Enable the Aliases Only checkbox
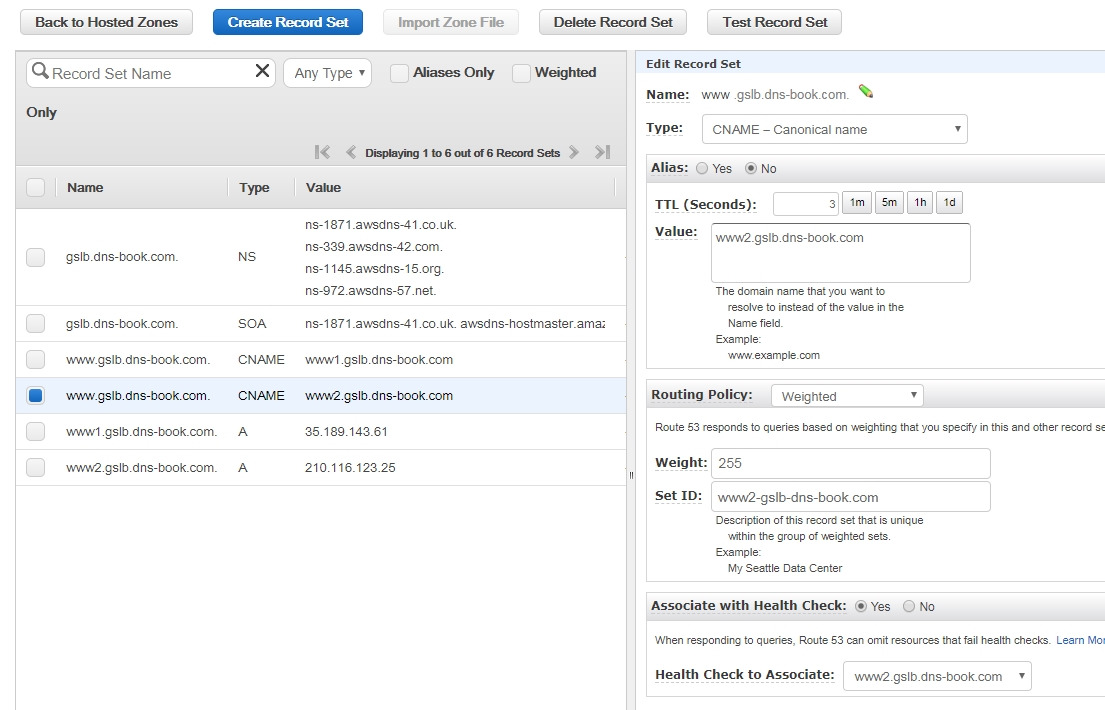The height and width of the screenshot is (710, 1105). coord(399,73)
